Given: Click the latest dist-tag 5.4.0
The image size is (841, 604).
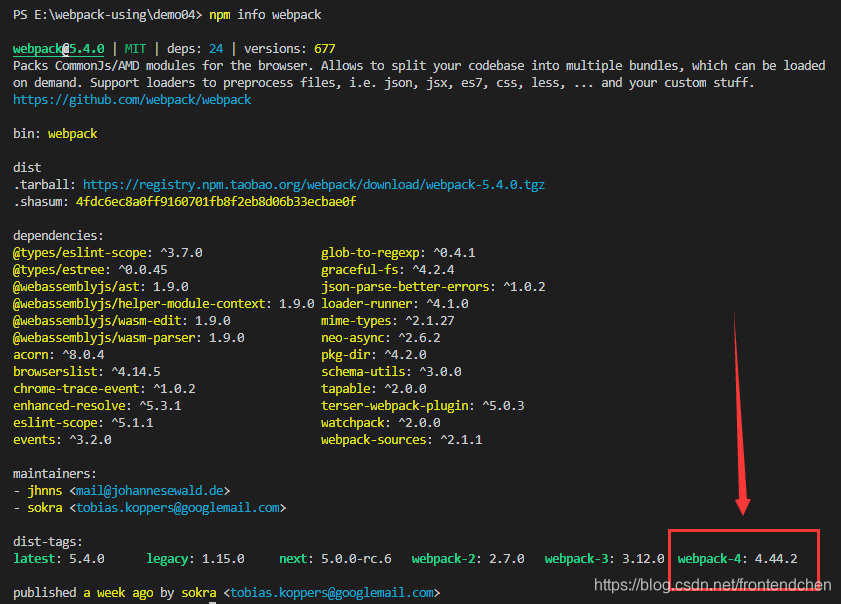Looking at the screenshot, I should pos(59,559).
